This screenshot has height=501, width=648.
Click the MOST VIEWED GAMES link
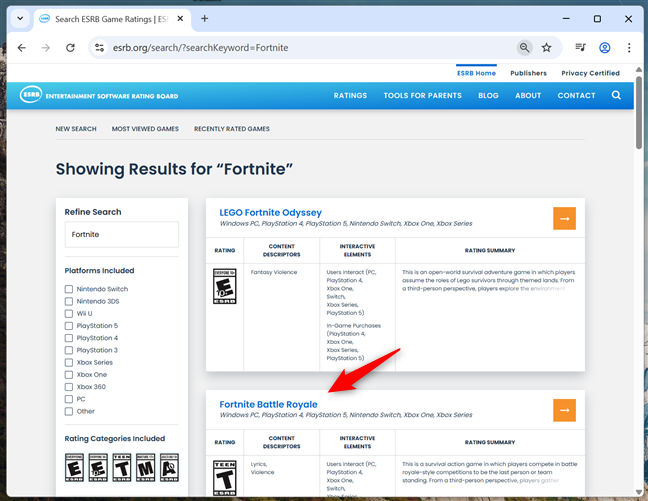[145, 129]
